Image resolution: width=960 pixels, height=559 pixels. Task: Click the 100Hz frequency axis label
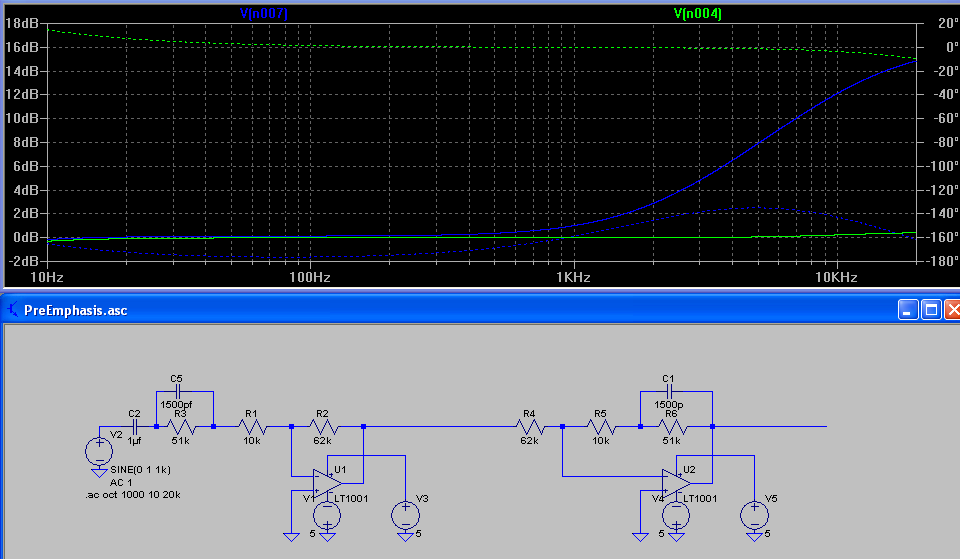point(310,277)
